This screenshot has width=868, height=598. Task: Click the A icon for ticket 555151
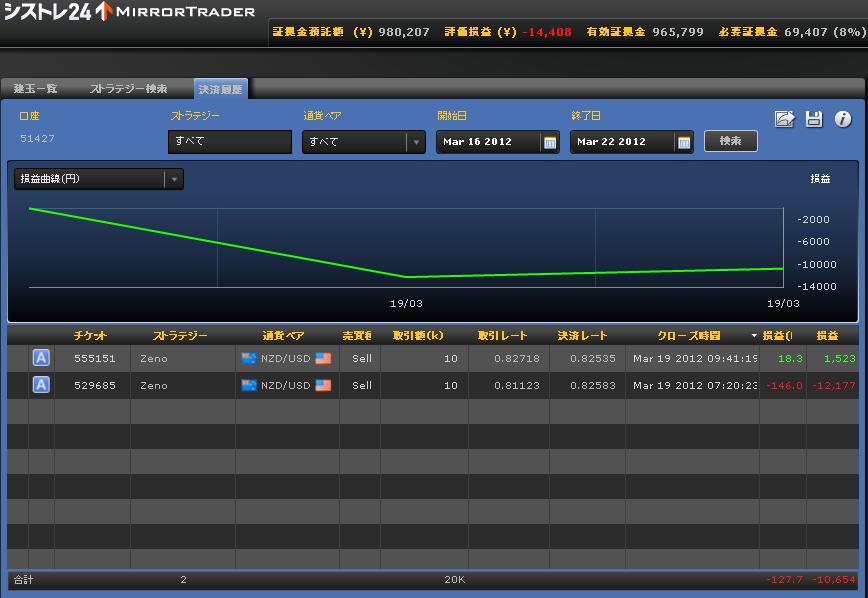[41, 358]
